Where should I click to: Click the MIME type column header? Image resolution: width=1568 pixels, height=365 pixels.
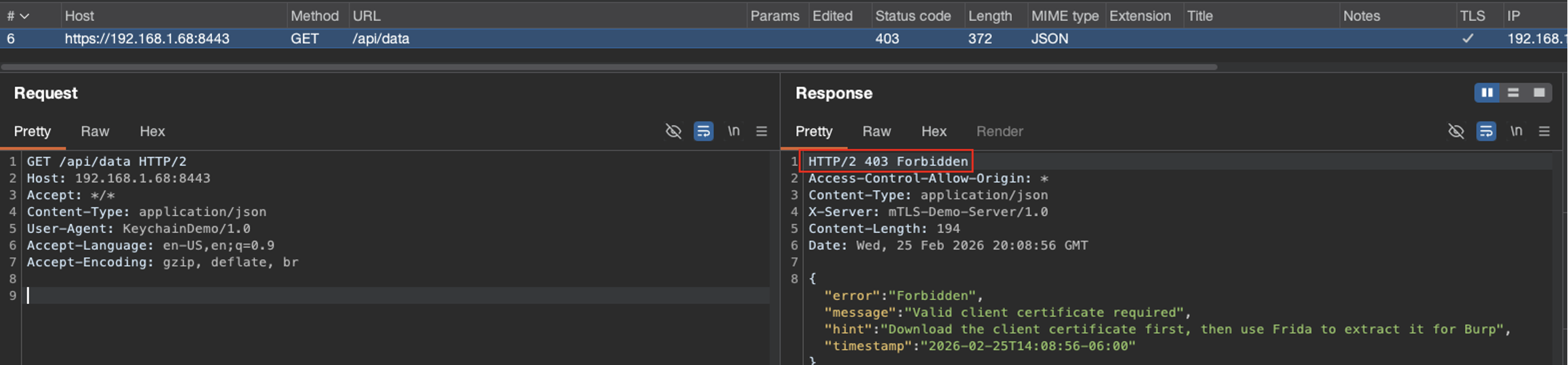[x=1064, y=16]
